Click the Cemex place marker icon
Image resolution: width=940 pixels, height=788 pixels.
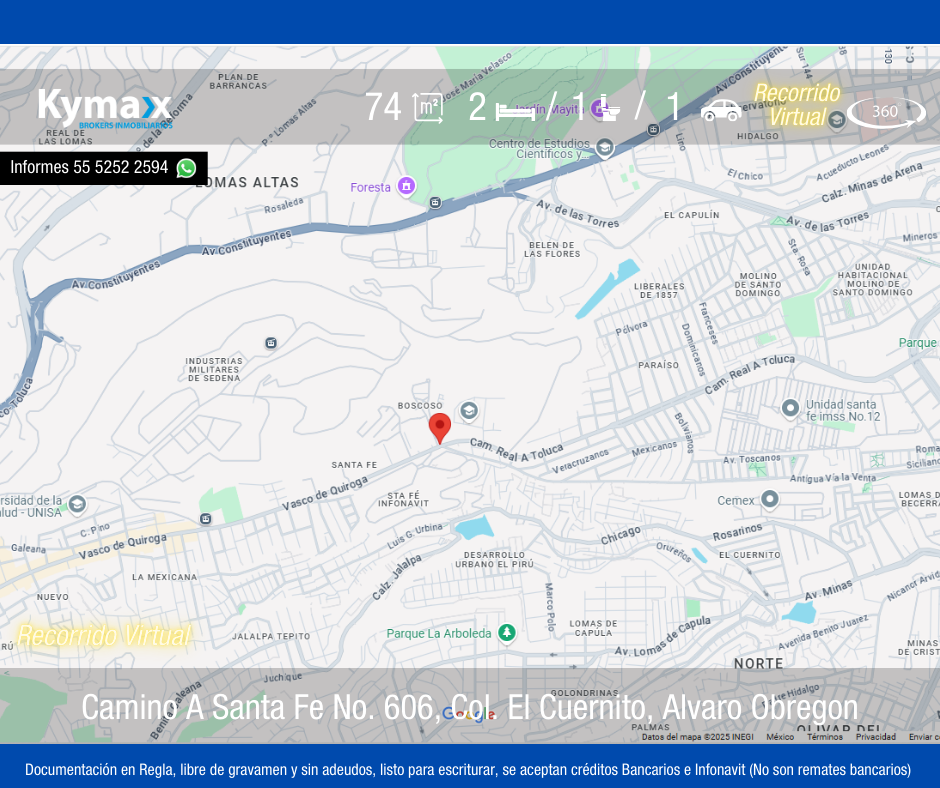[x=770, y=499]
